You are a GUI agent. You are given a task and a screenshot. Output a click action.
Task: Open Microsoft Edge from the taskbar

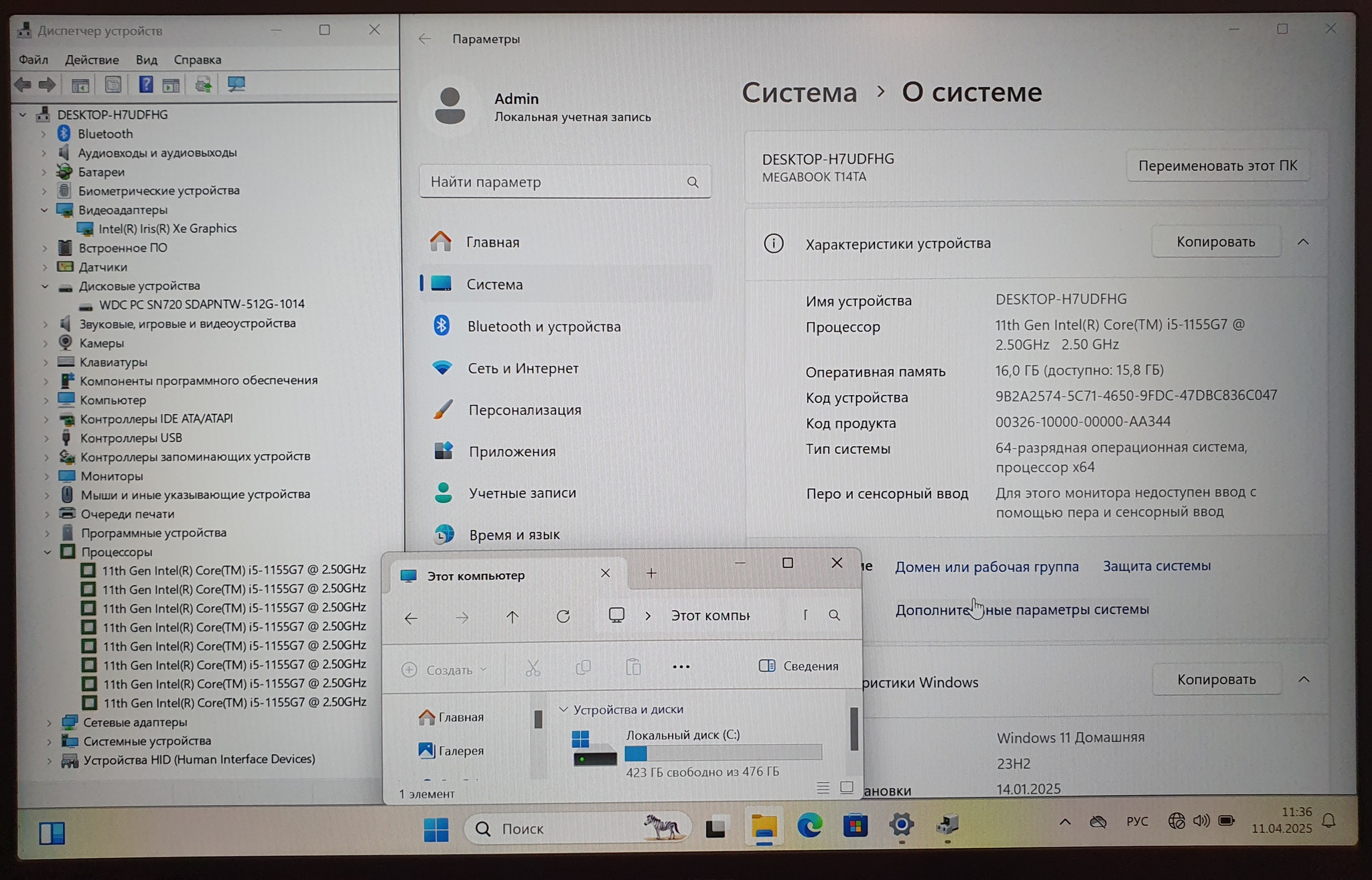(809, 826)
